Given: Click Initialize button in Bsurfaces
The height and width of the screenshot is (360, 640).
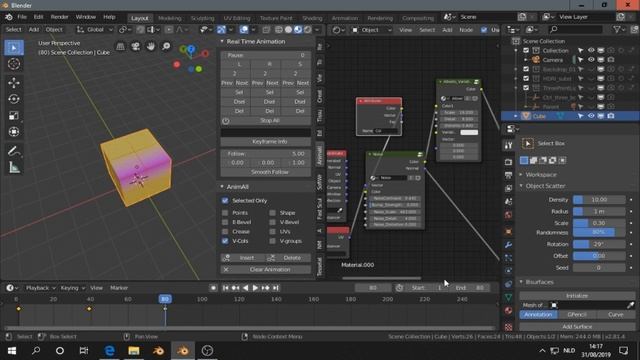Looking at the screenshot, I should (x=577, y=296).
